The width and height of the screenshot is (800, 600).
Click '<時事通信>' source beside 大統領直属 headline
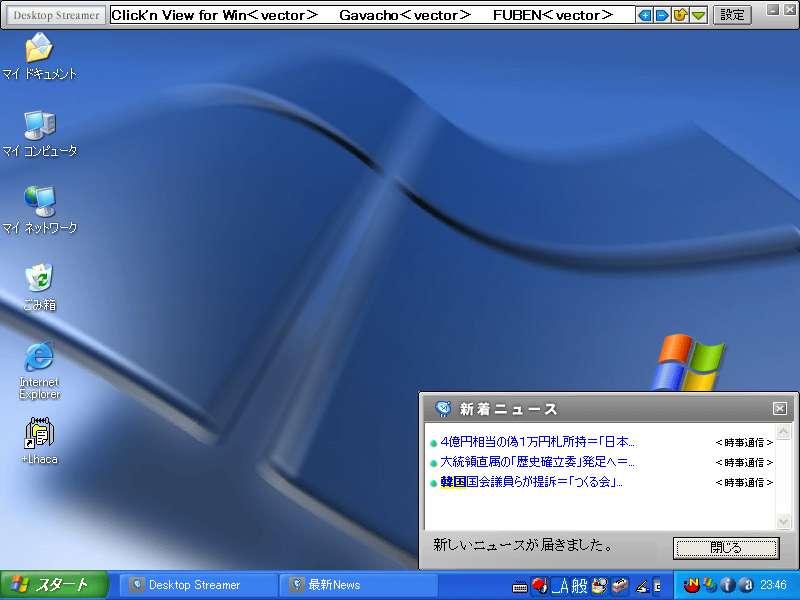(744, 462)
